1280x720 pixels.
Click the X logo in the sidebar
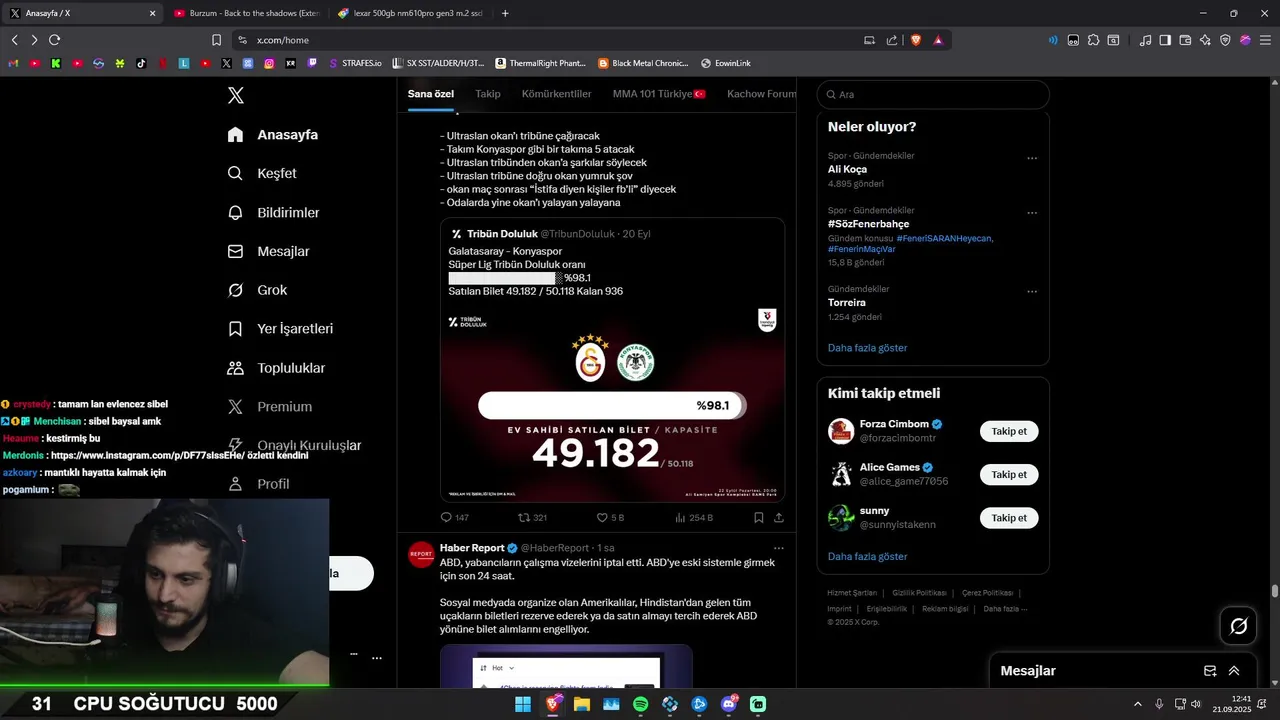235,95
